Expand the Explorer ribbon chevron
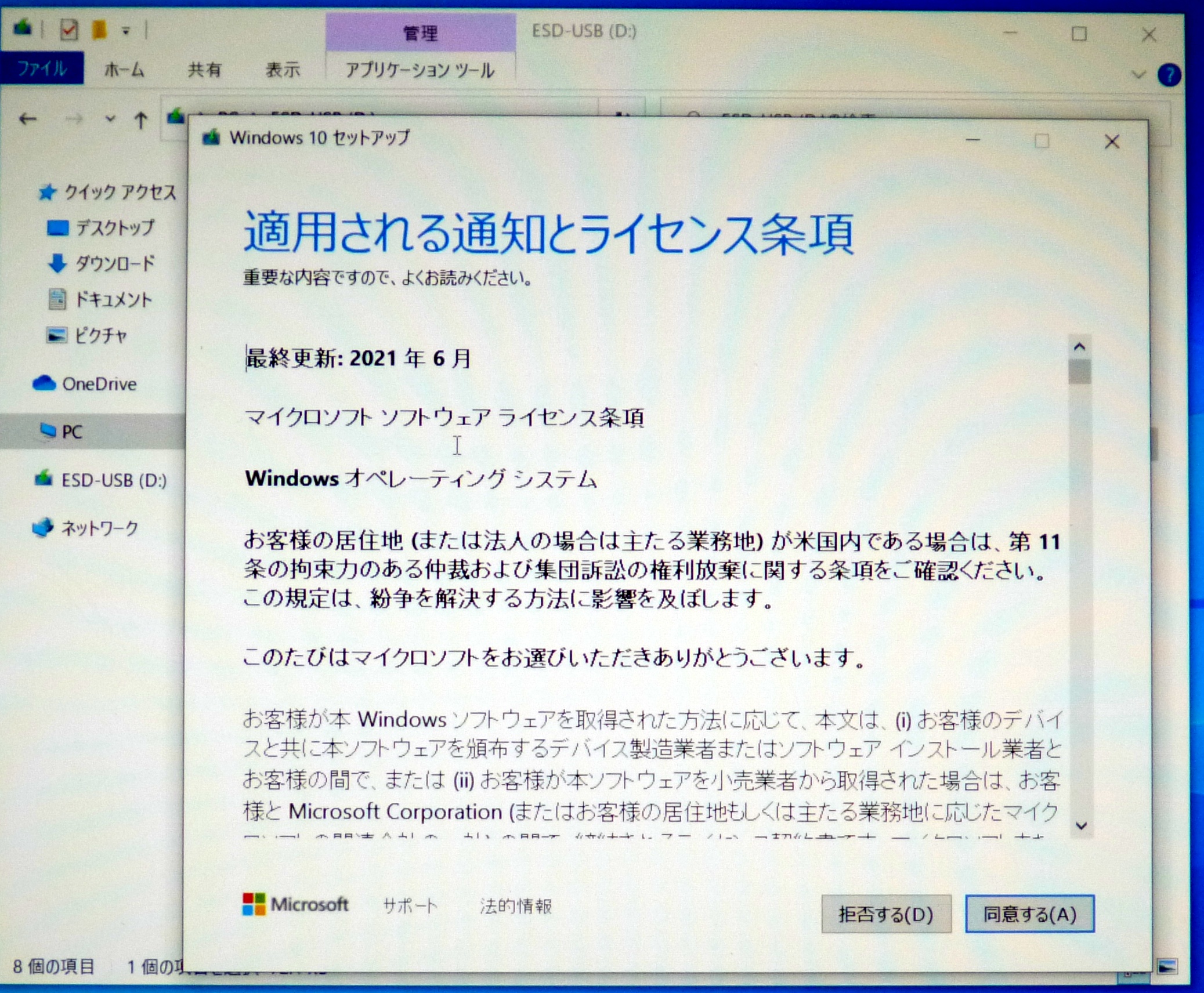The image size is (1204, 993). click(1138, 75)
